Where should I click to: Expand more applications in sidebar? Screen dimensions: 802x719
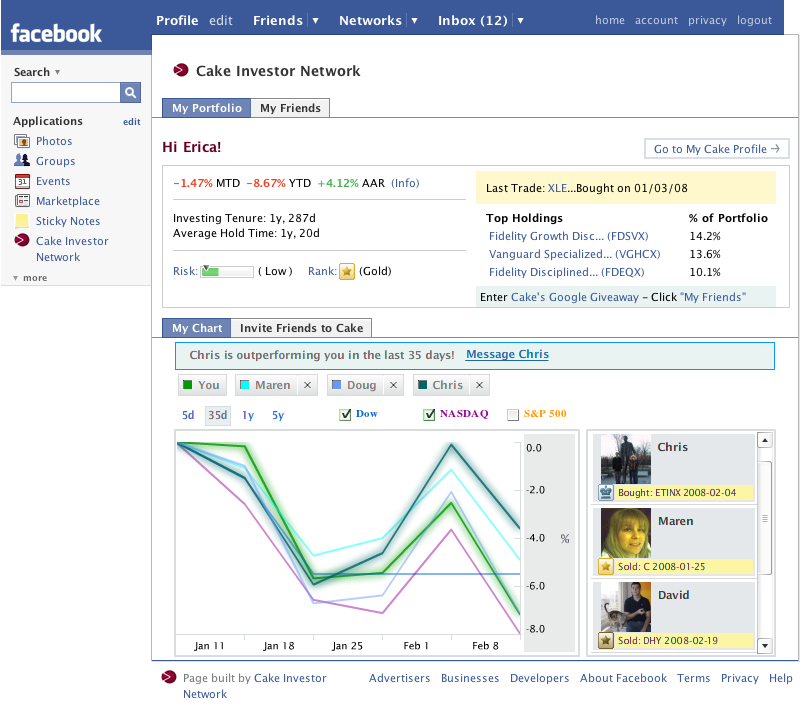click(x=30, y=278)
